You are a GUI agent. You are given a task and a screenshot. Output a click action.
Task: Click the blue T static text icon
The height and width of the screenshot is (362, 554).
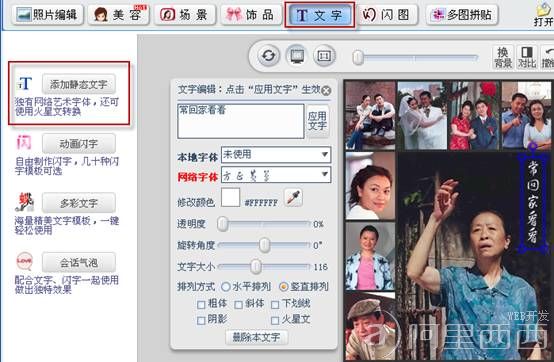tap(25, 84)
